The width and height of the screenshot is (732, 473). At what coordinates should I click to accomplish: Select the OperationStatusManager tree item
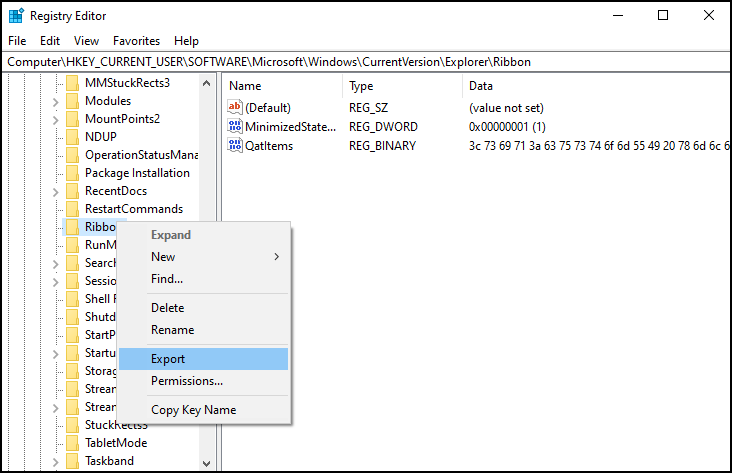(x=141, y=155)
